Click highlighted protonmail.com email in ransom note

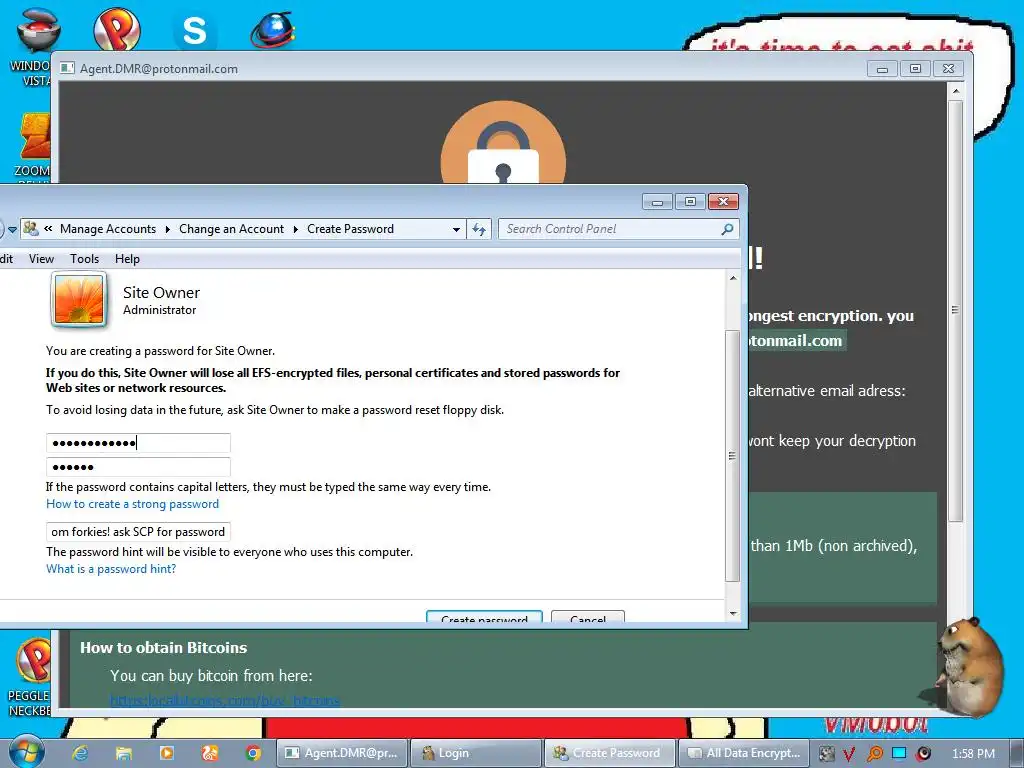(797, 341)
